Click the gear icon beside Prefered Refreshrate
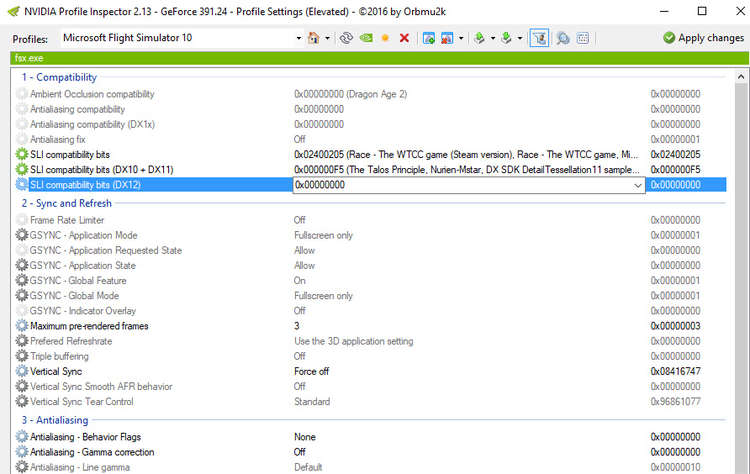750x474 pixels. (22, 341)
